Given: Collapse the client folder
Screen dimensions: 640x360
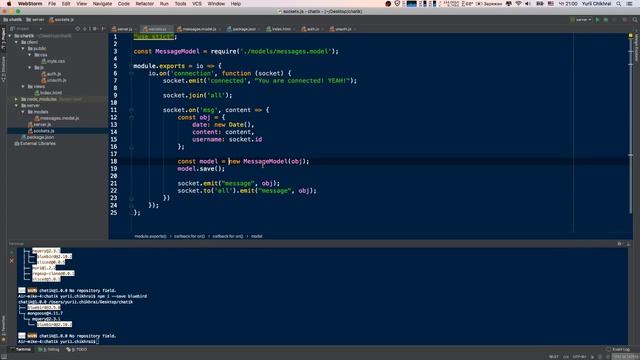Looking at the screenshot, I should click(17, 42).
